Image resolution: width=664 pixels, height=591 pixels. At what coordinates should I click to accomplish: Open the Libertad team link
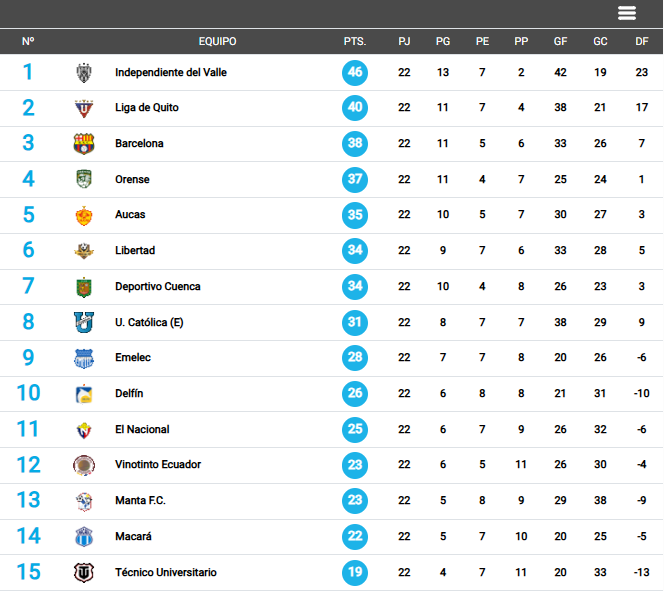[x=135, y=251]
